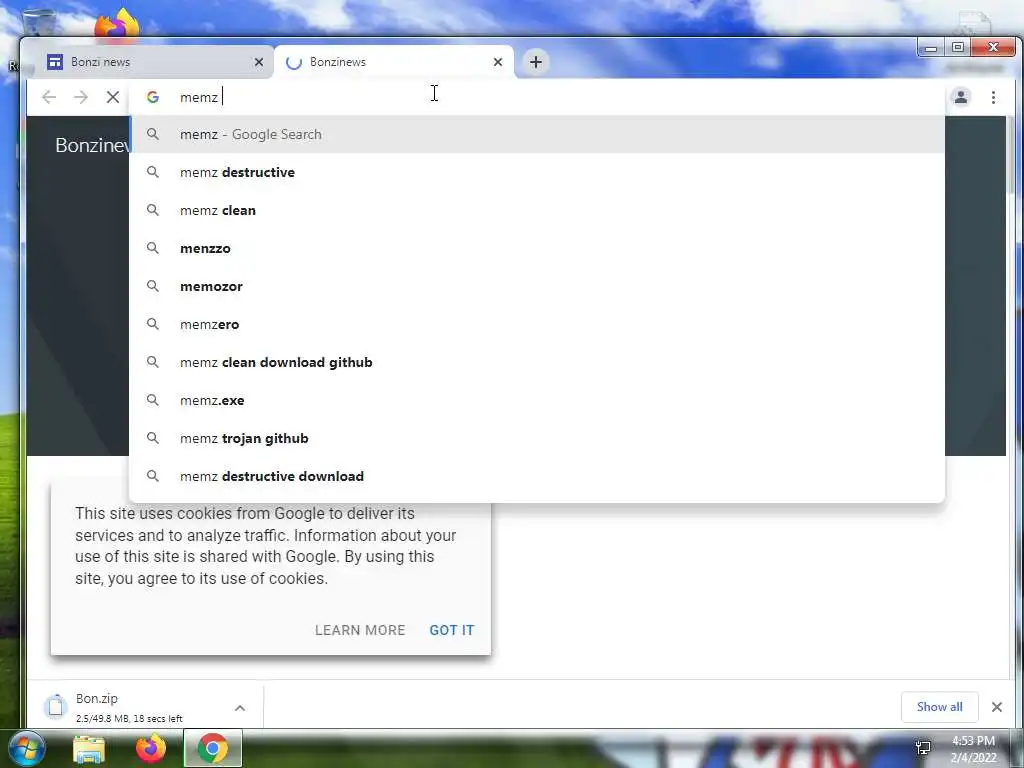
Task: Choose 'memz - Google Search' suggestion
Action: (x=537, y=135)
